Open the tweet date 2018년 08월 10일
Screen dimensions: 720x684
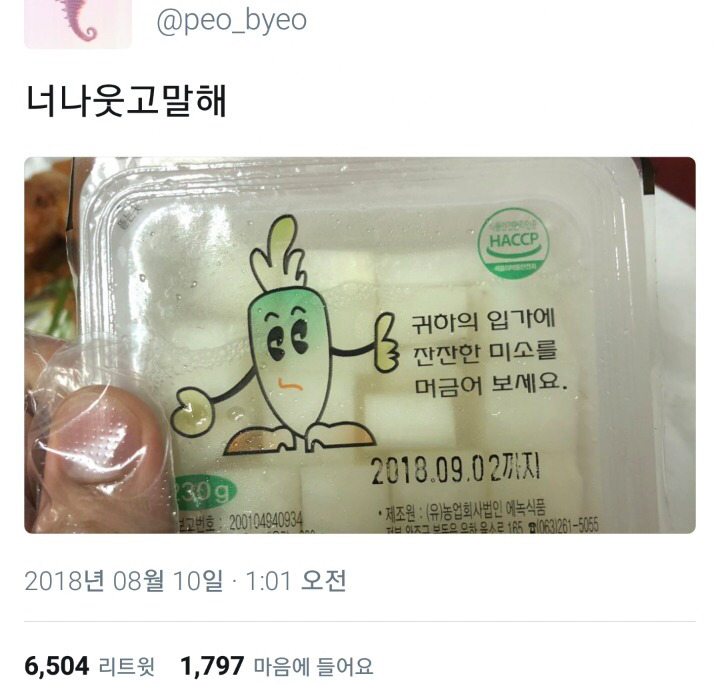click(124, 581)
